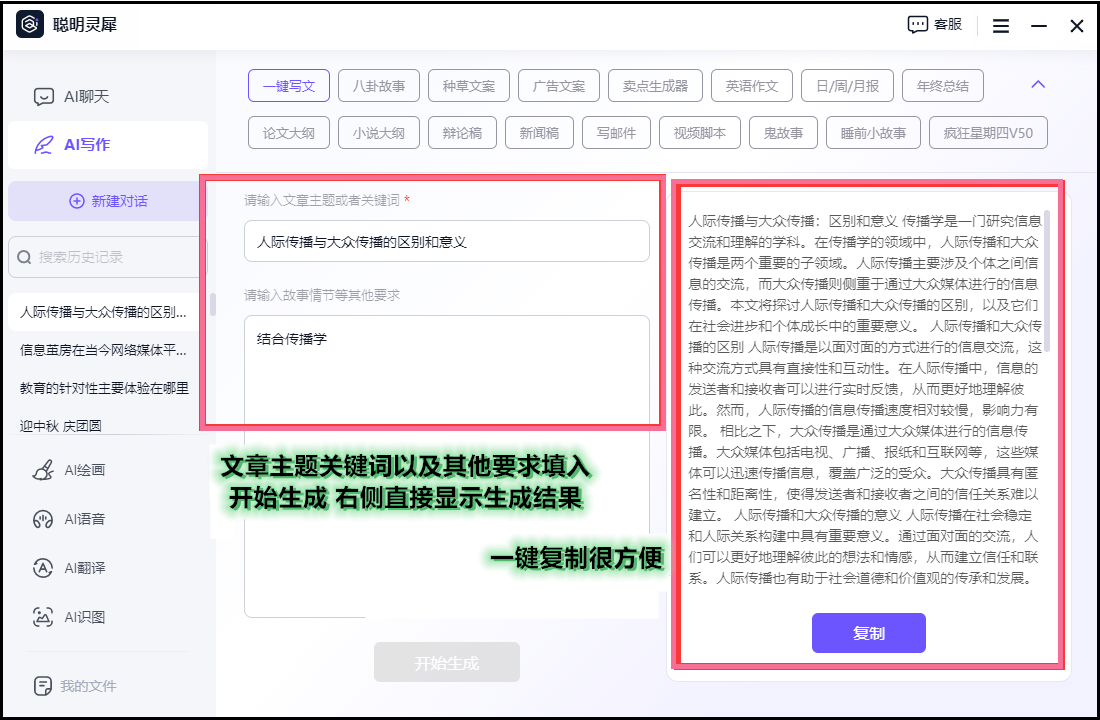Click the 客服 customer service icon
The height and width of the screenshot is (720, 1100).
click(918, 25)
